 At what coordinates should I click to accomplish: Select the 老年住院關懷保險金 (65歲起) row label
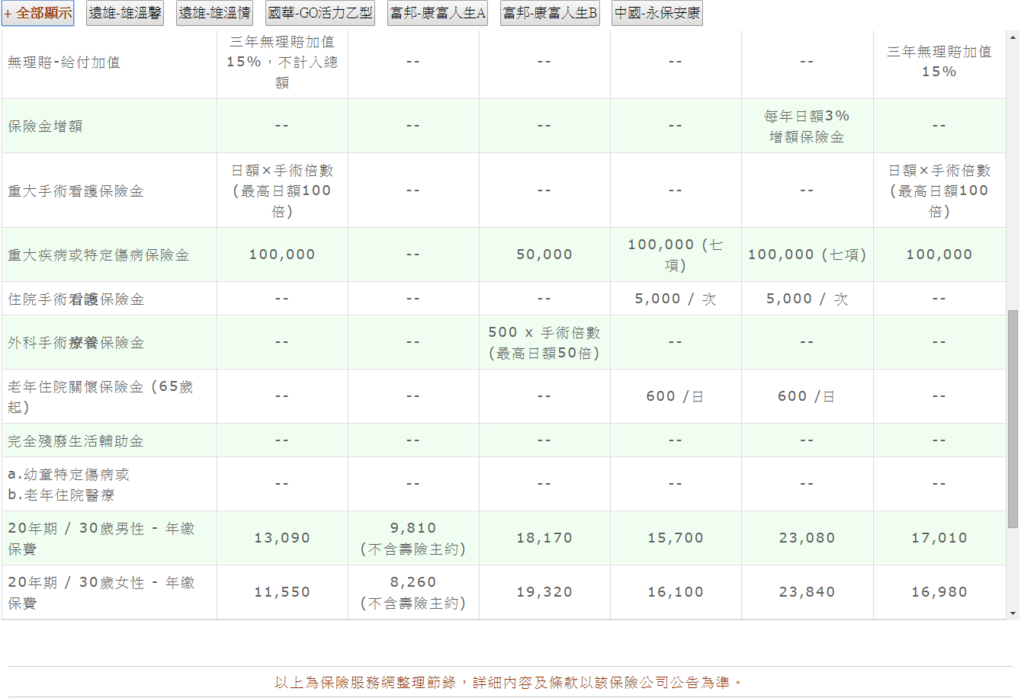pos(100,397)
